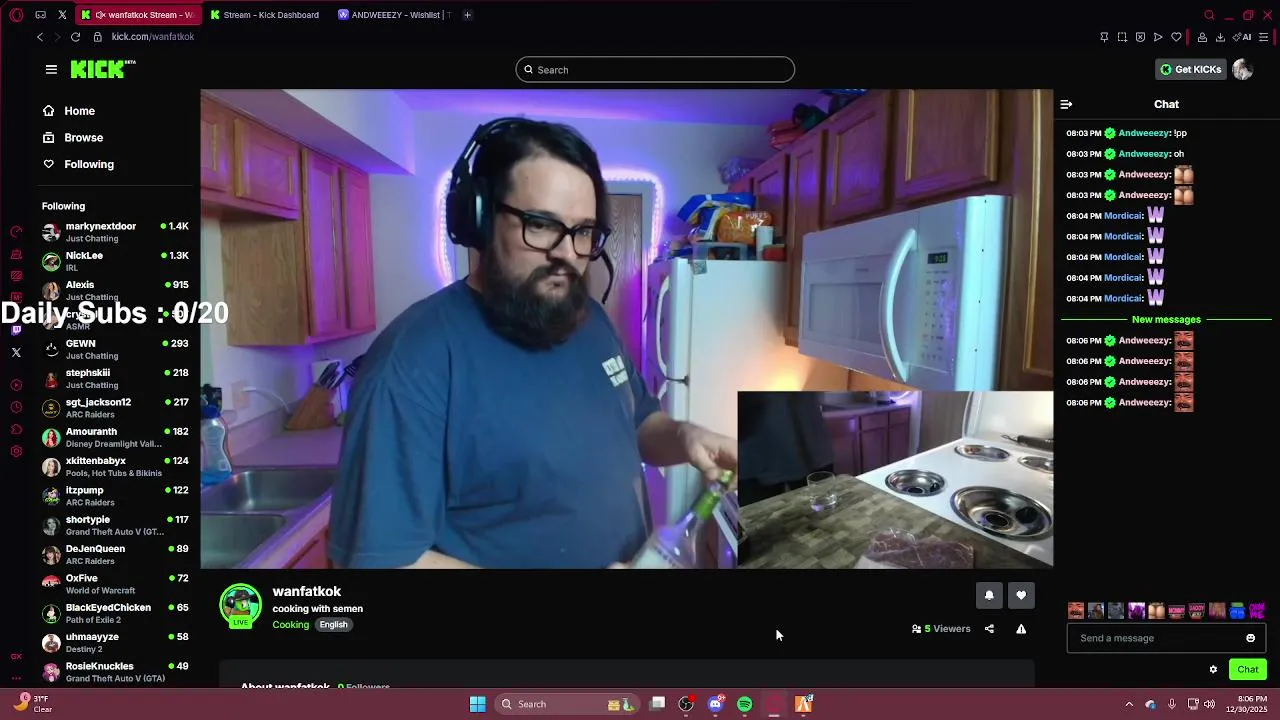Open browser downloads icon
Screen dimensions: 1280x720
pyautogui.click(x=1220, y=37)
